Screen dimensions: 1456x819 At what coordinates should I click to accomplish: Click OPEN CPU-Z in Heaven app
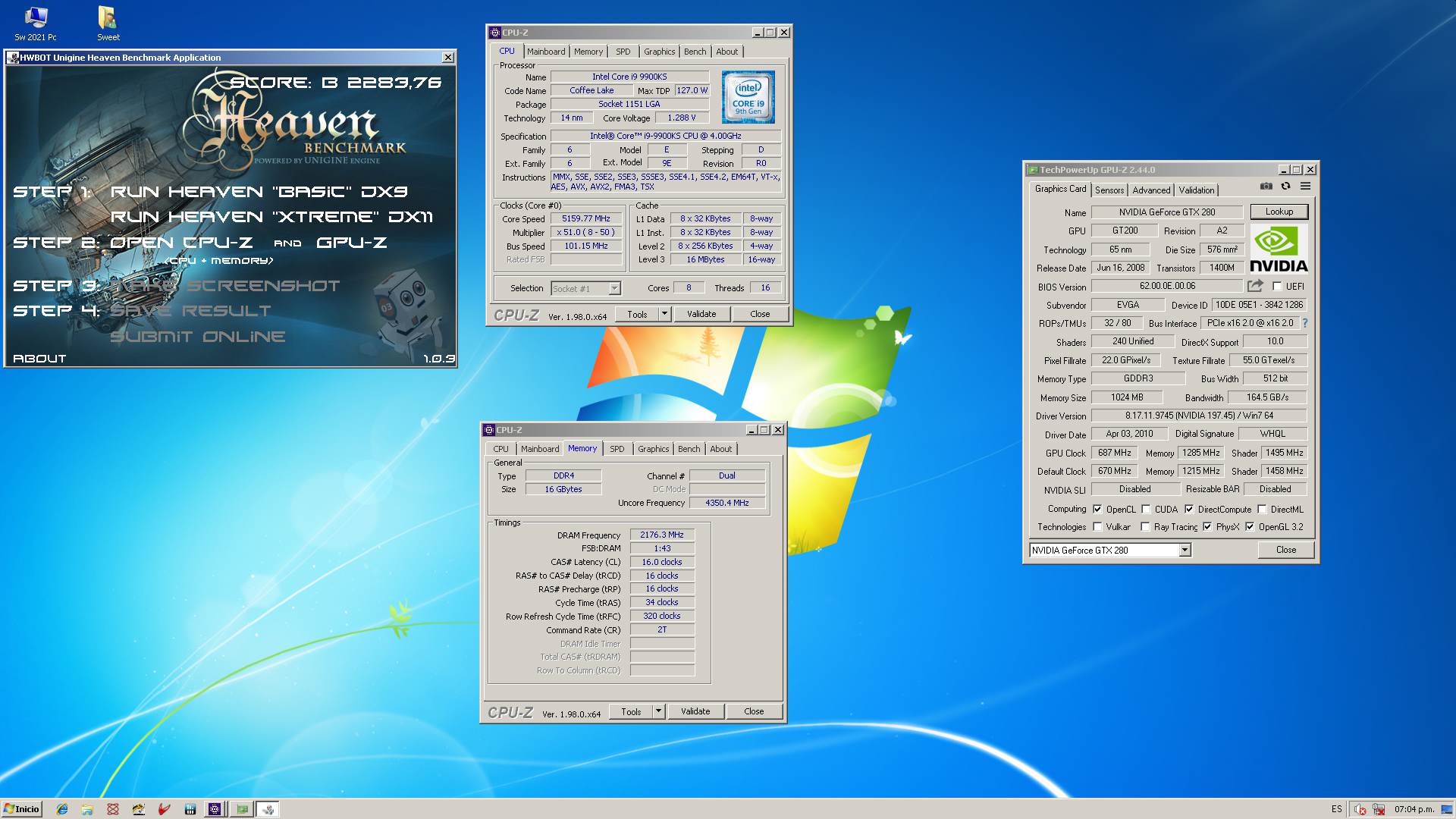coord(181,243)
